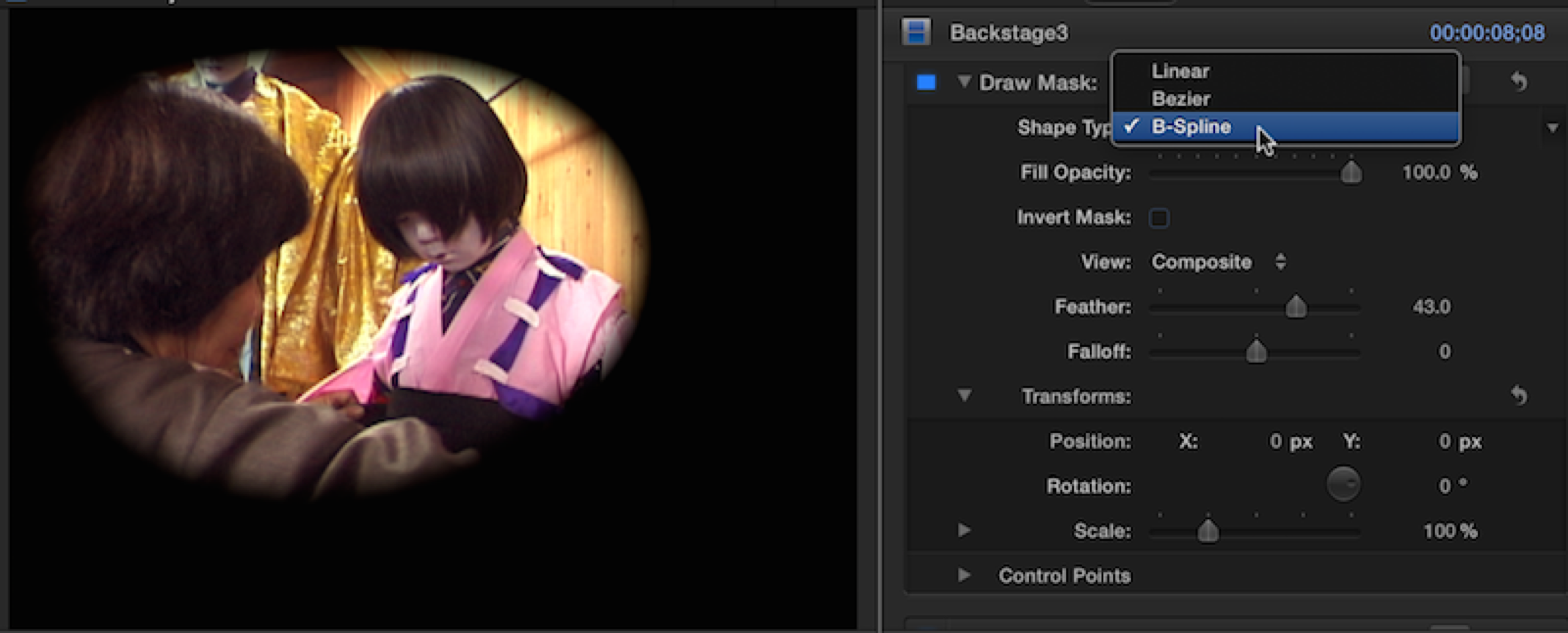Open the View Composite popup menu
Image resolution: width=1568 pixels, height=633 pixels.
click(x=1218, y=262)
